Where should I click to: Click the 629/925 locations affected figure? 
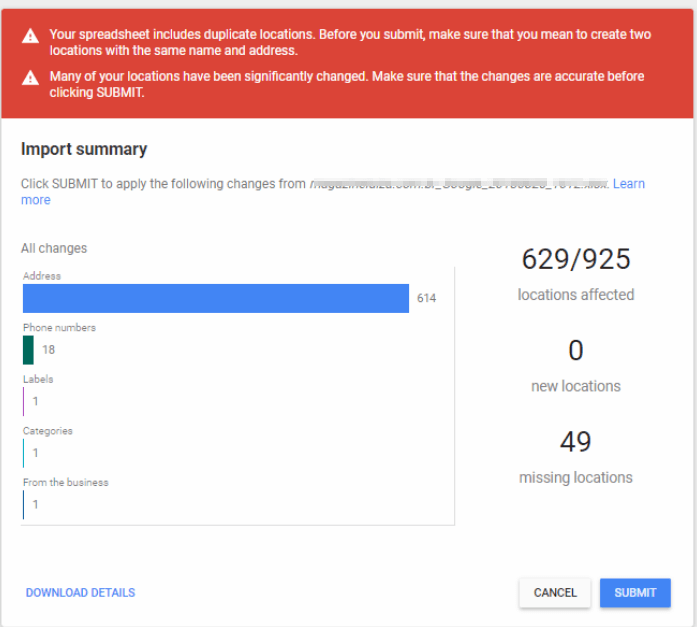[576, 260]
